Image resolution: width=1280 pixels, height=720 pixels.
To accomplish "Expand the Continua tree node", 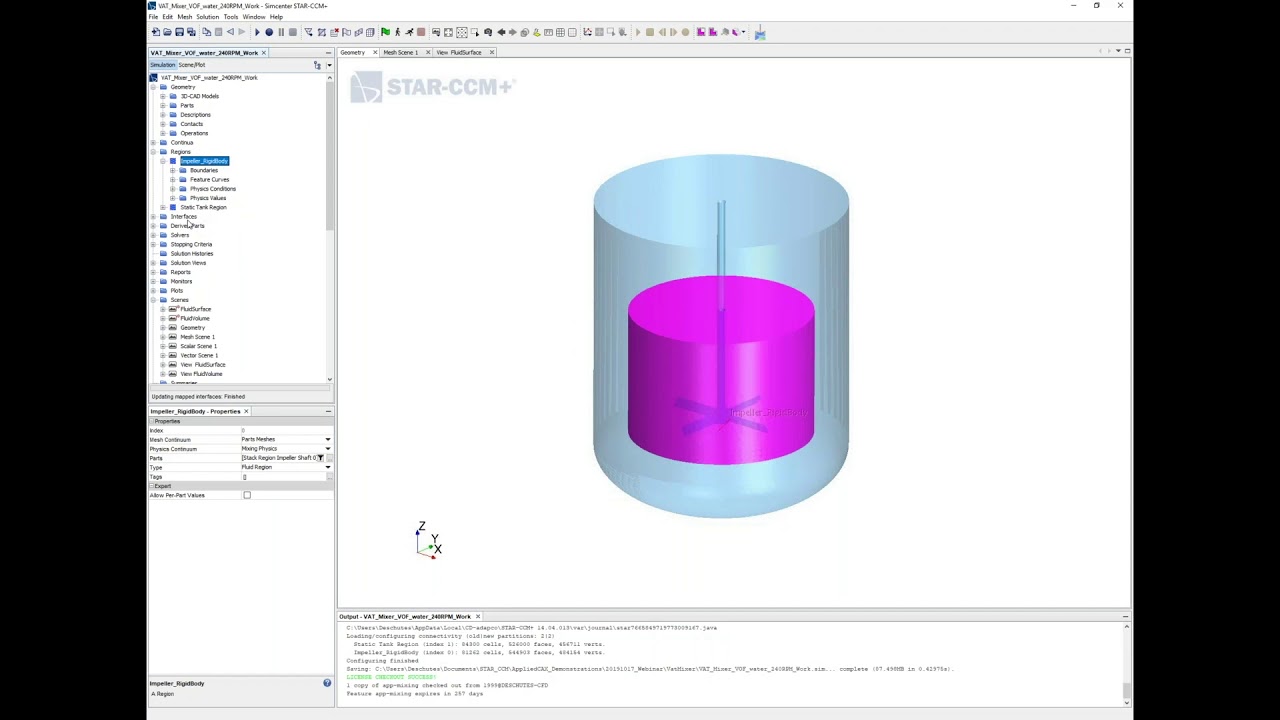I will tap(153, 142).
